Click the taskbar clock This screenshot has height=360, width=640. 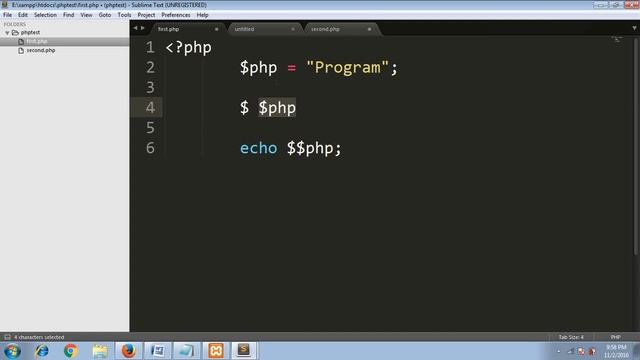coord(616,351)
